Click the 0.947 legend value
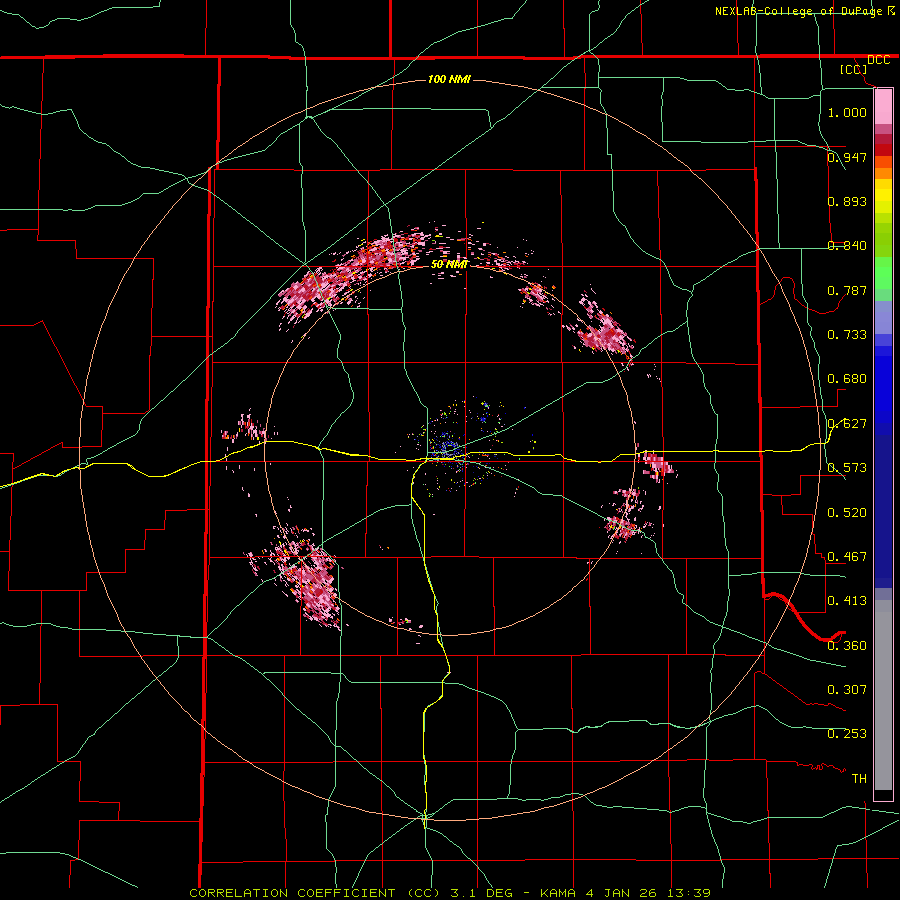This screenshot has width=900, height=900. click(847, 157)
